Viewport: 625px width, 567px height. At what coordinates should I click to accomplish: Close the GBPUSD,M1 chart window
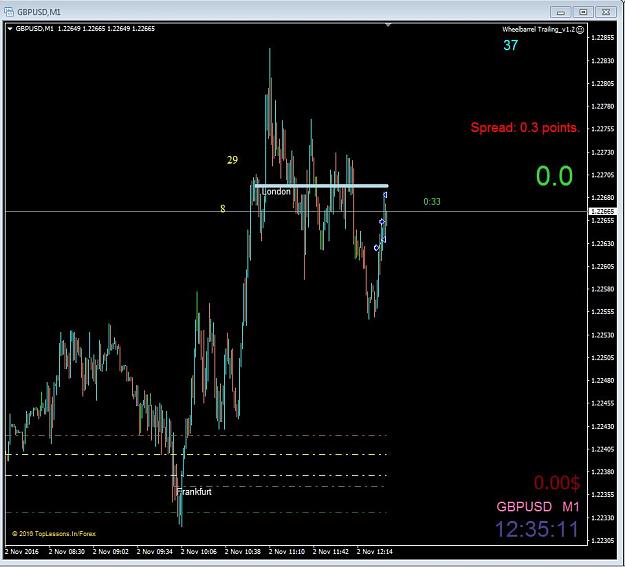coord(605,12)
